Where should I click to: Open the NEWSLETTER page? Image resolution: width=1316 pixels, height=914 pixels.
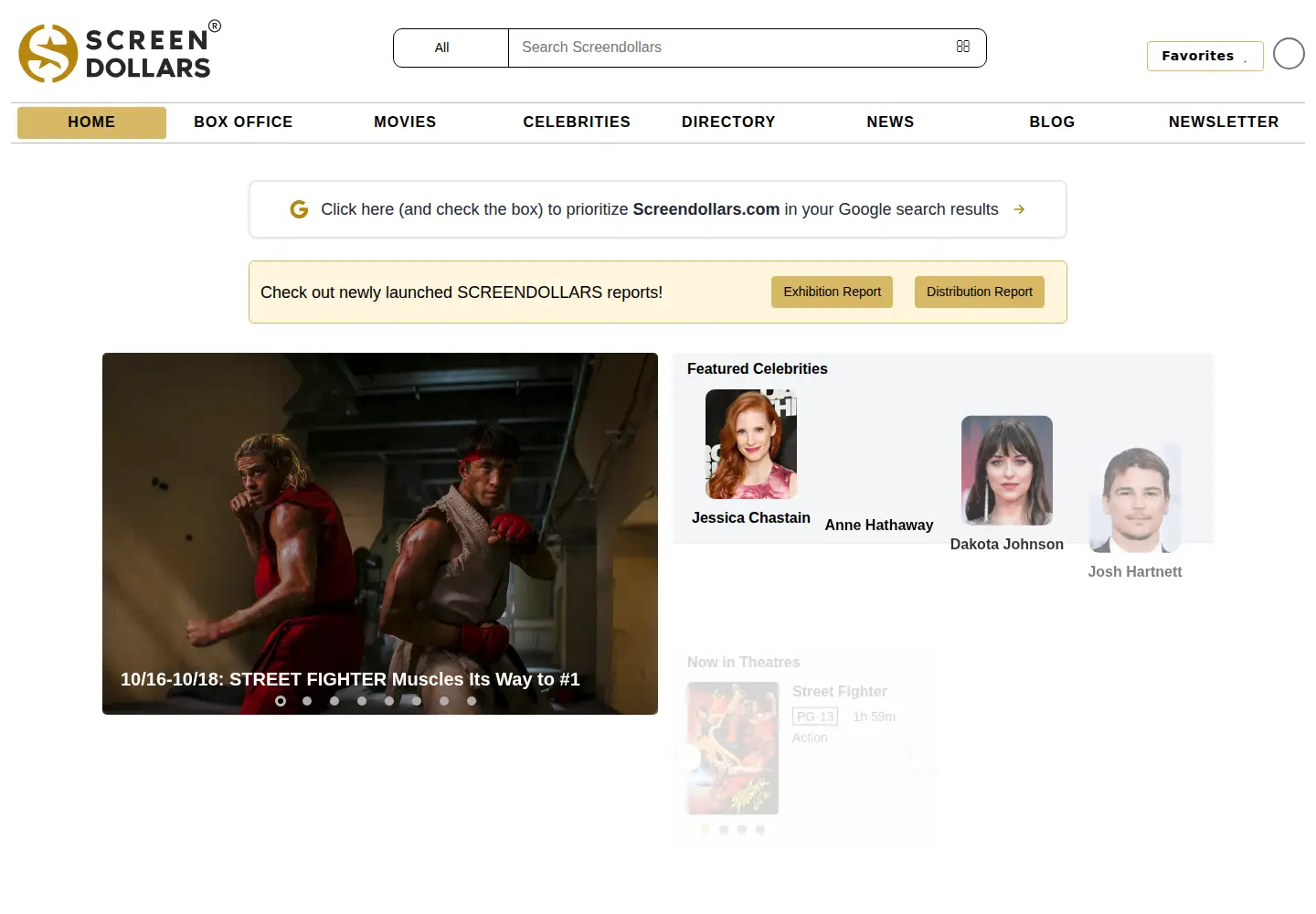point(1224,122)
